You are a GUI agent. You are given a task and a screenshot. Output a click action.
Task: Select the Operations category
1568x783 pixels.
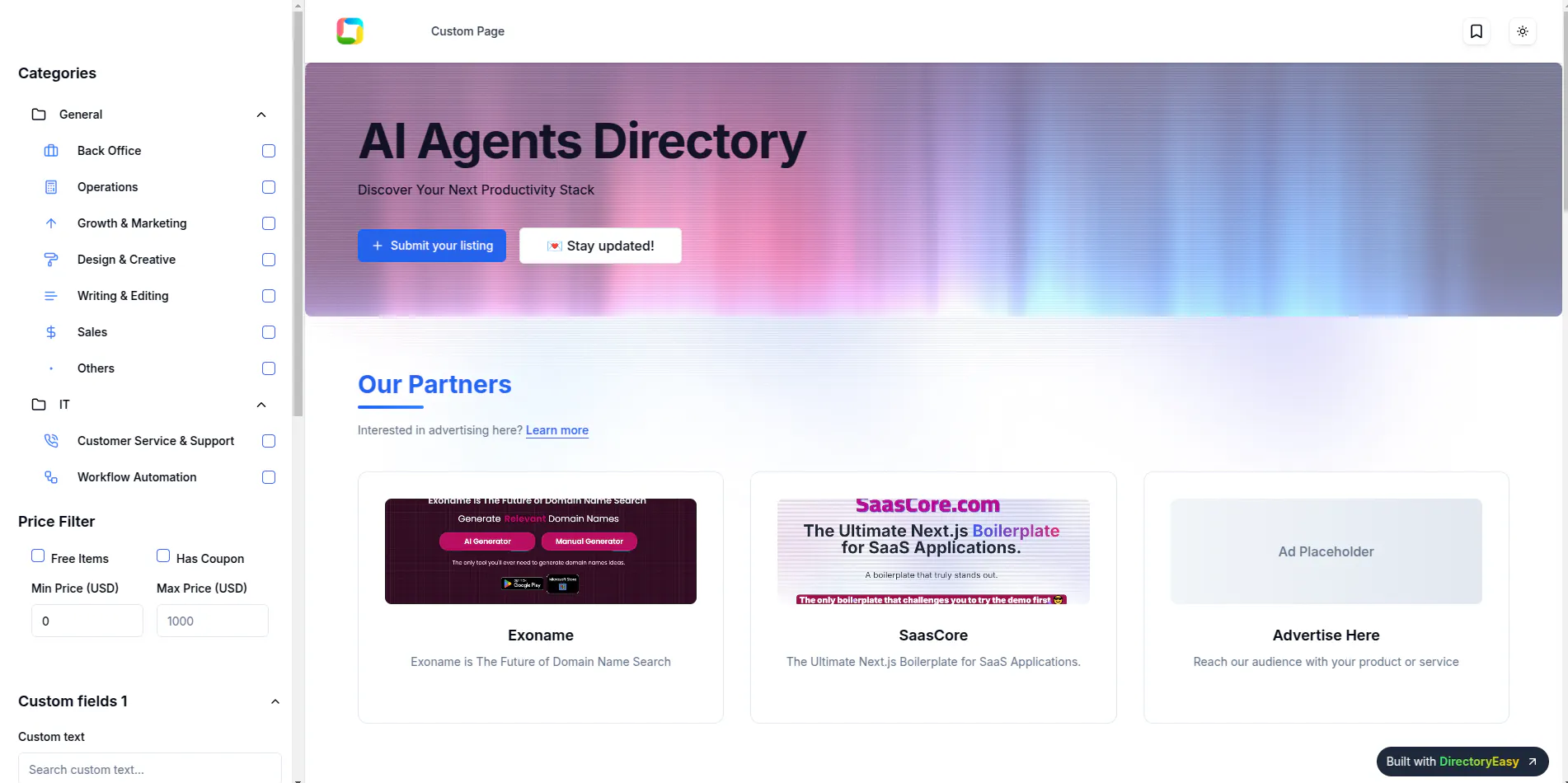tap(106, 186)
